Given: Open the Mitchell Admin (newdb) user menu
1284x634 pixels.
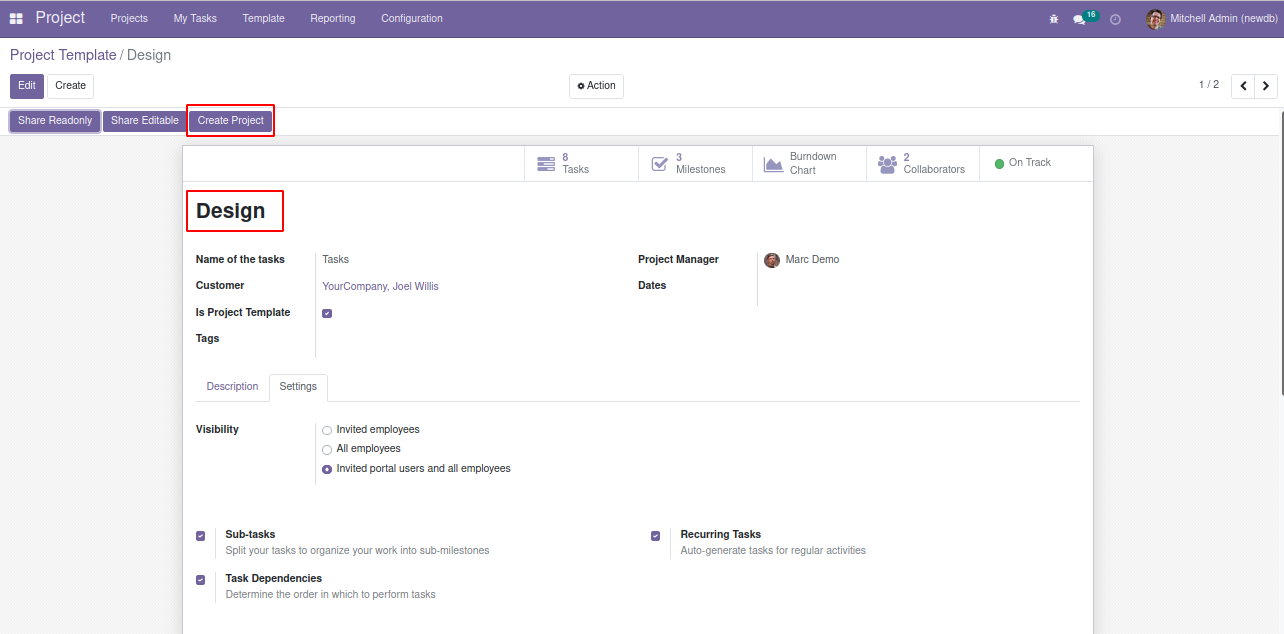Looking at the screenshot, I should click(1211, 19).
